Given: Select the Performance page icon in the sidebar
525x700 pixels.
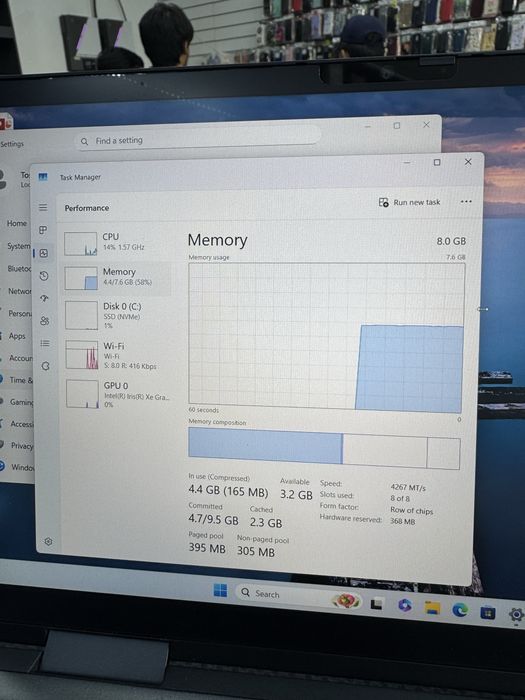Looking at the screenshot, I should pos(44,253).
